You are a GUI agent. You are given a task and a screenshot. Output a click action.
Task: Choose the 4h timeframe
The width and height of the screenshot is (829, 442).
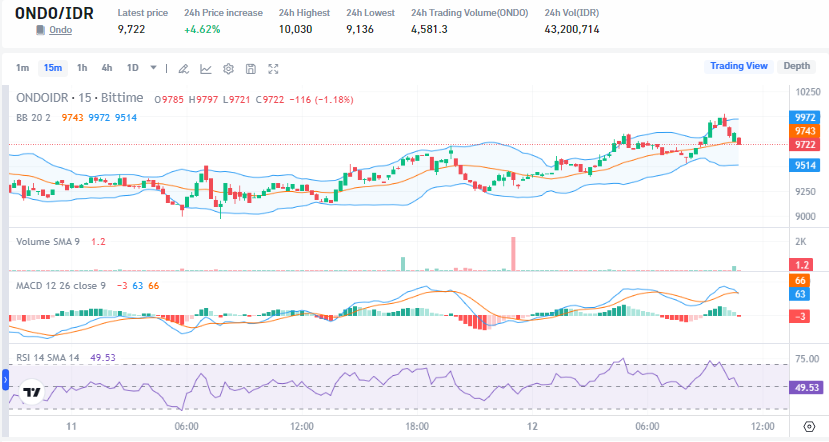(106, 68)
